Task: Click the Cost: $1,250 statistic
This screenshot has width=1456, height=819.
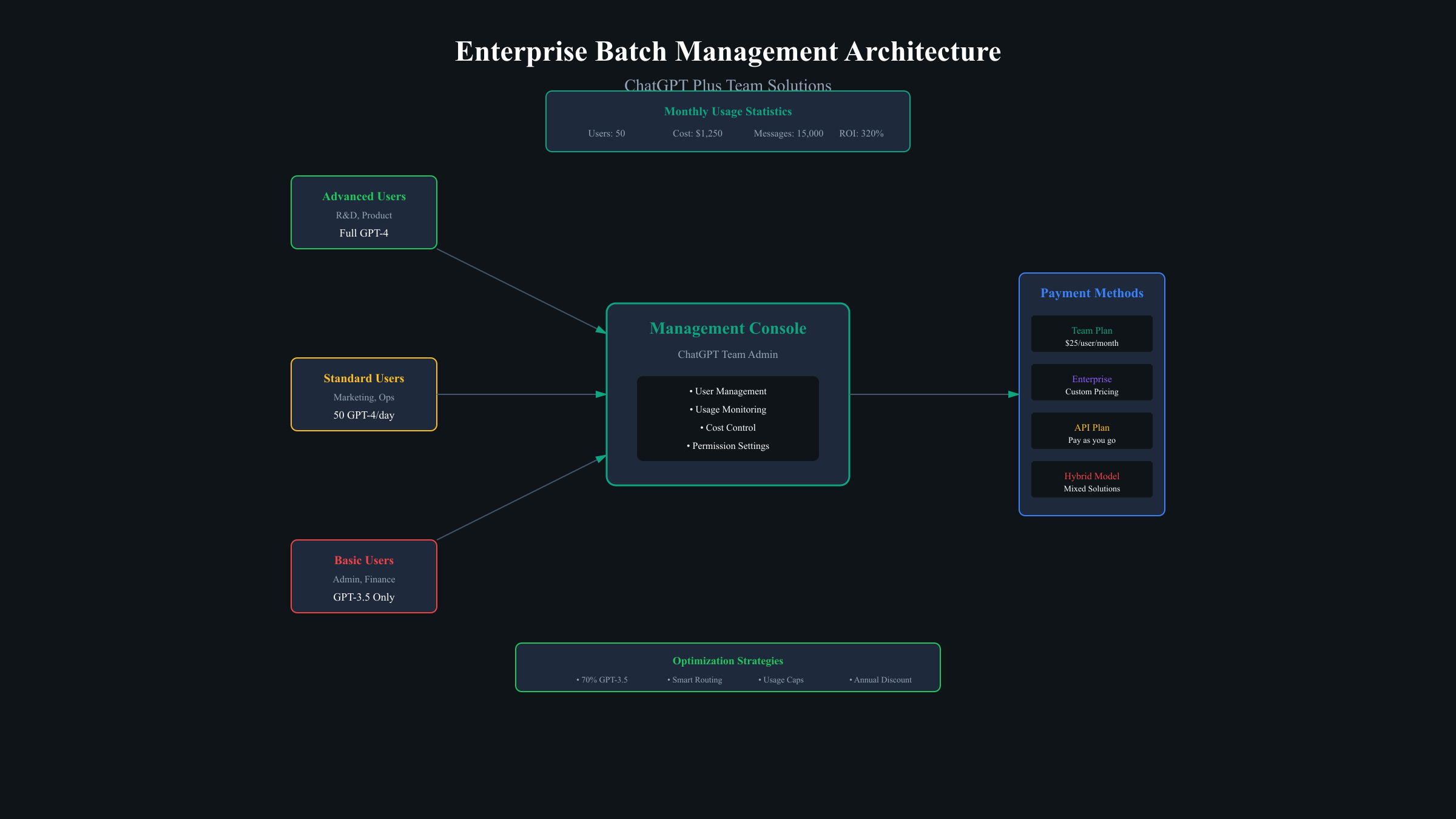Action: click(x=698, y=133)
